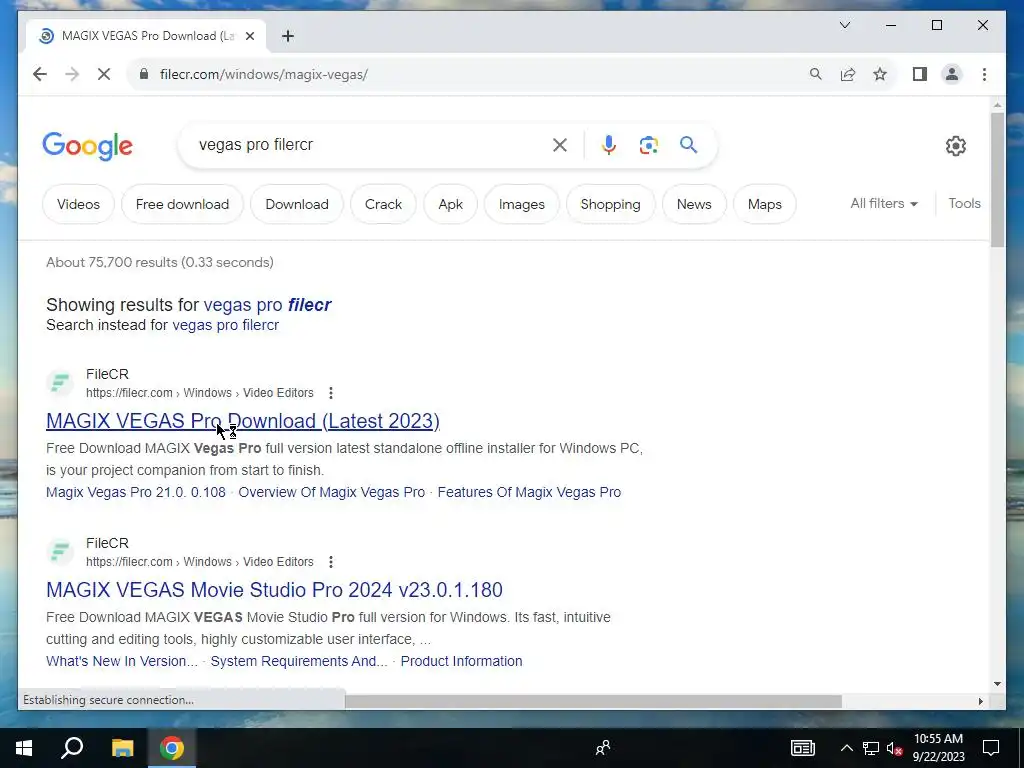Open the People icon in the taskbar
This screenshot has width=1024, height=768.
(603, 748)
